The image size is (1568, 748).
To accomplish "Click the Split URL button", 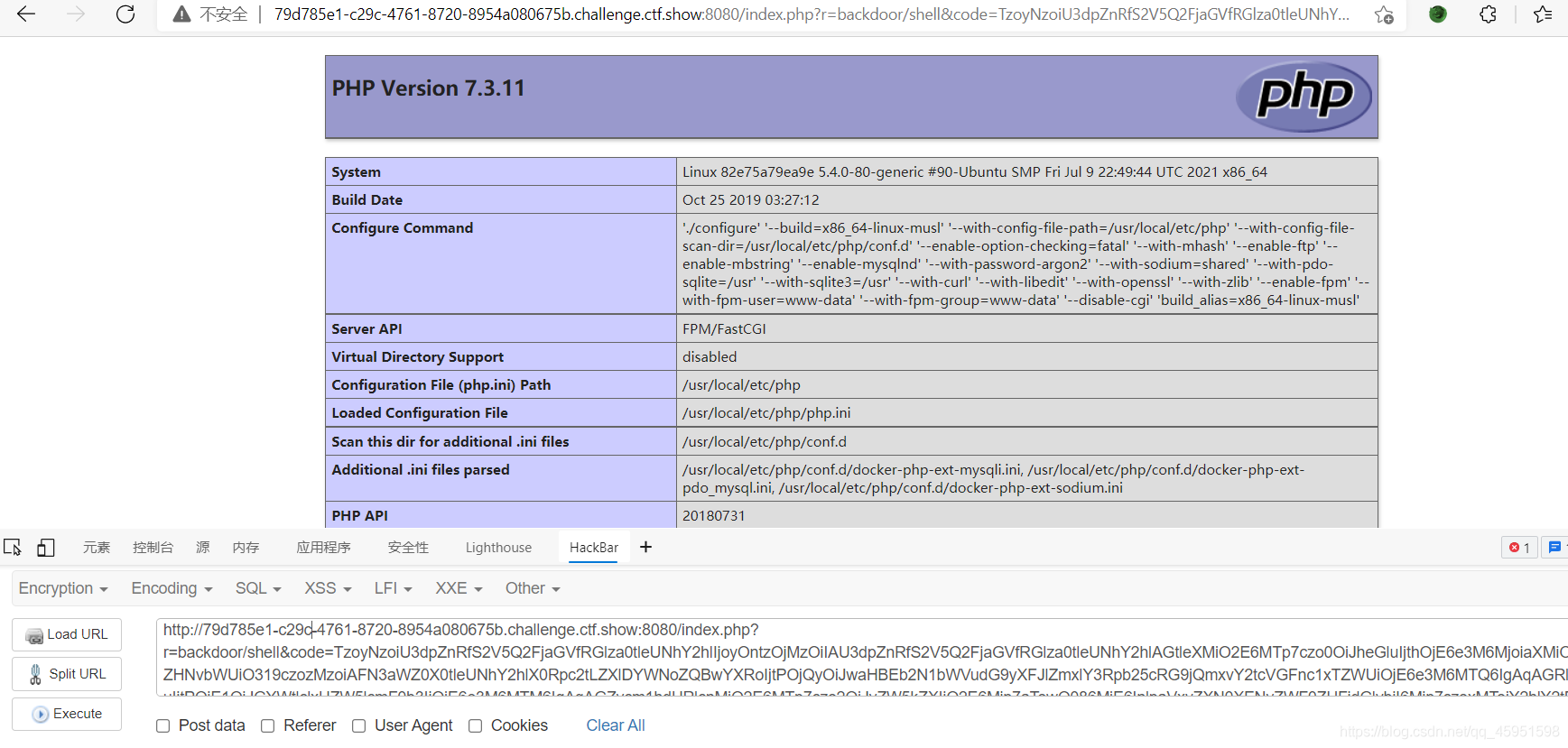I will pyautogui.click(x=67, y=674).
